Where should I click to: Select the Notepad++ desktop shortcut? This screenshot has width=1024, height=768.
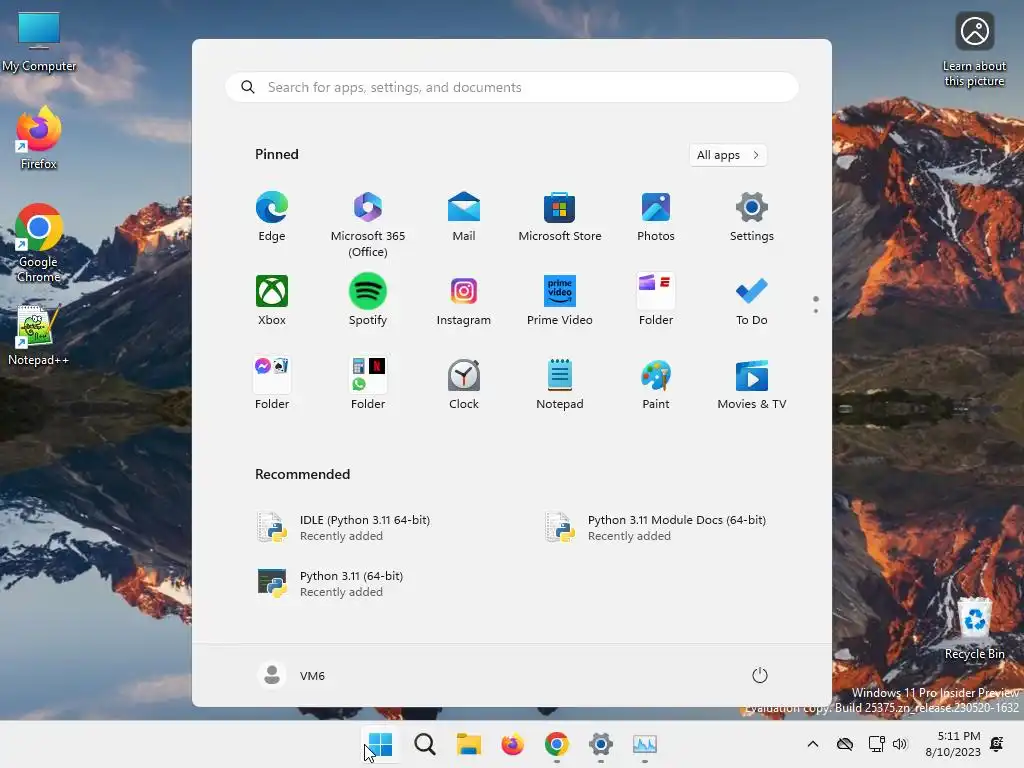point(38,336)
